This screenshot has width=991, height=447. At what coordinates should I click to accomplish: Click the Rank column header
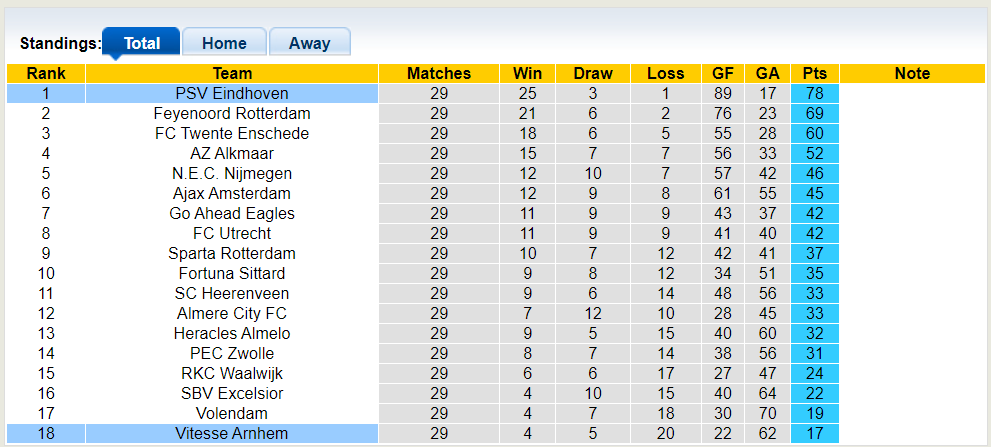46,73
